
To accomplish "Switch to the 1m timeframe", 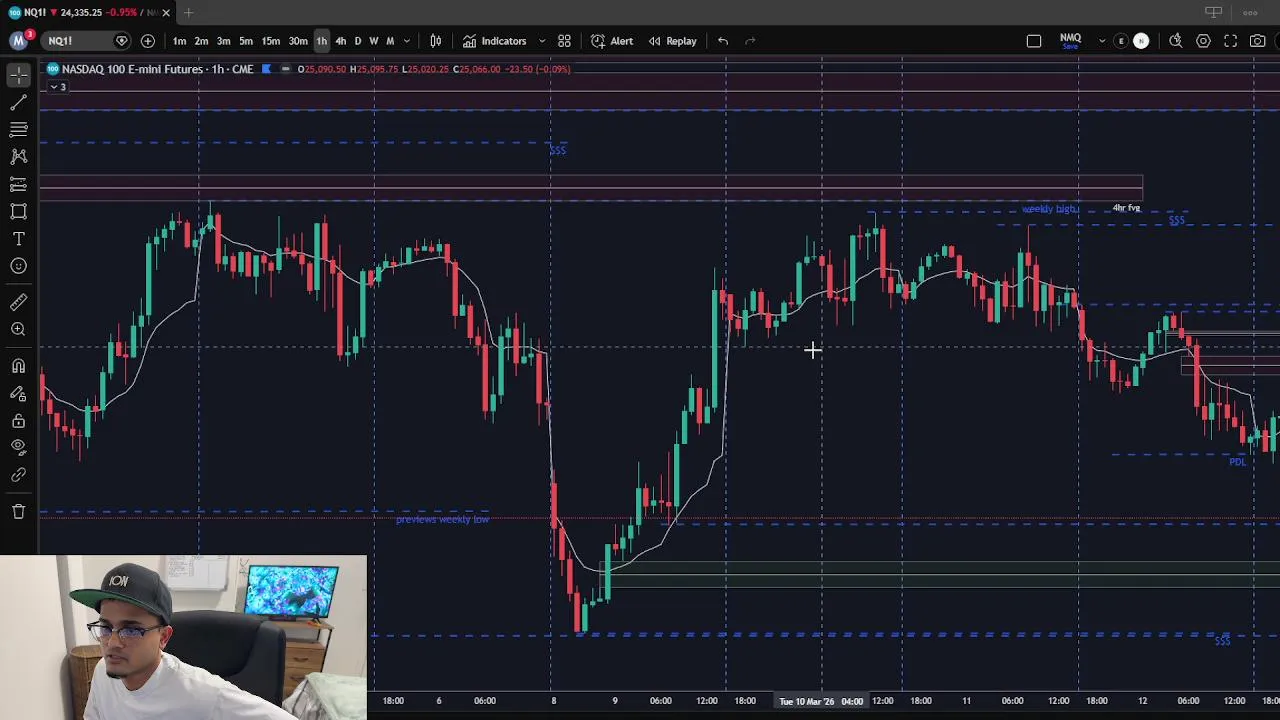I will point(179,41).
